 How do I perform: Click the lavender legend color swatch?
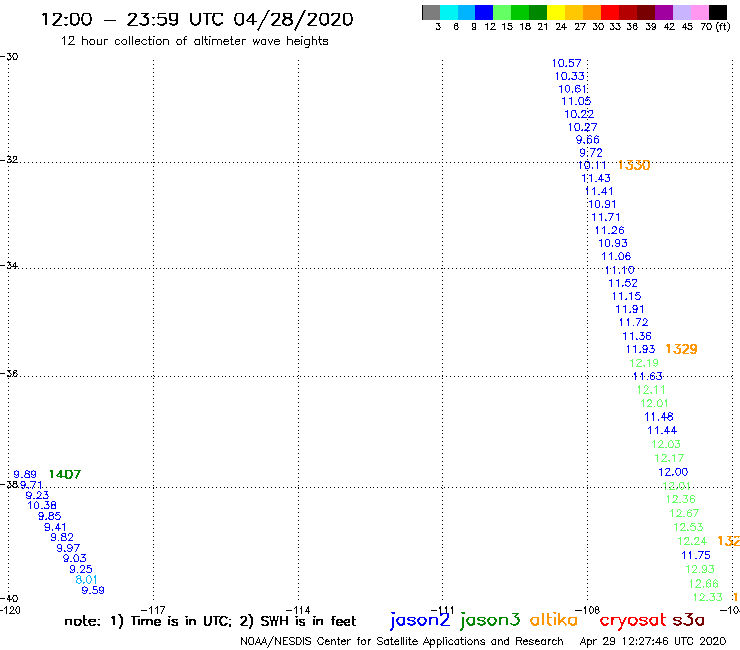[682, 12]
